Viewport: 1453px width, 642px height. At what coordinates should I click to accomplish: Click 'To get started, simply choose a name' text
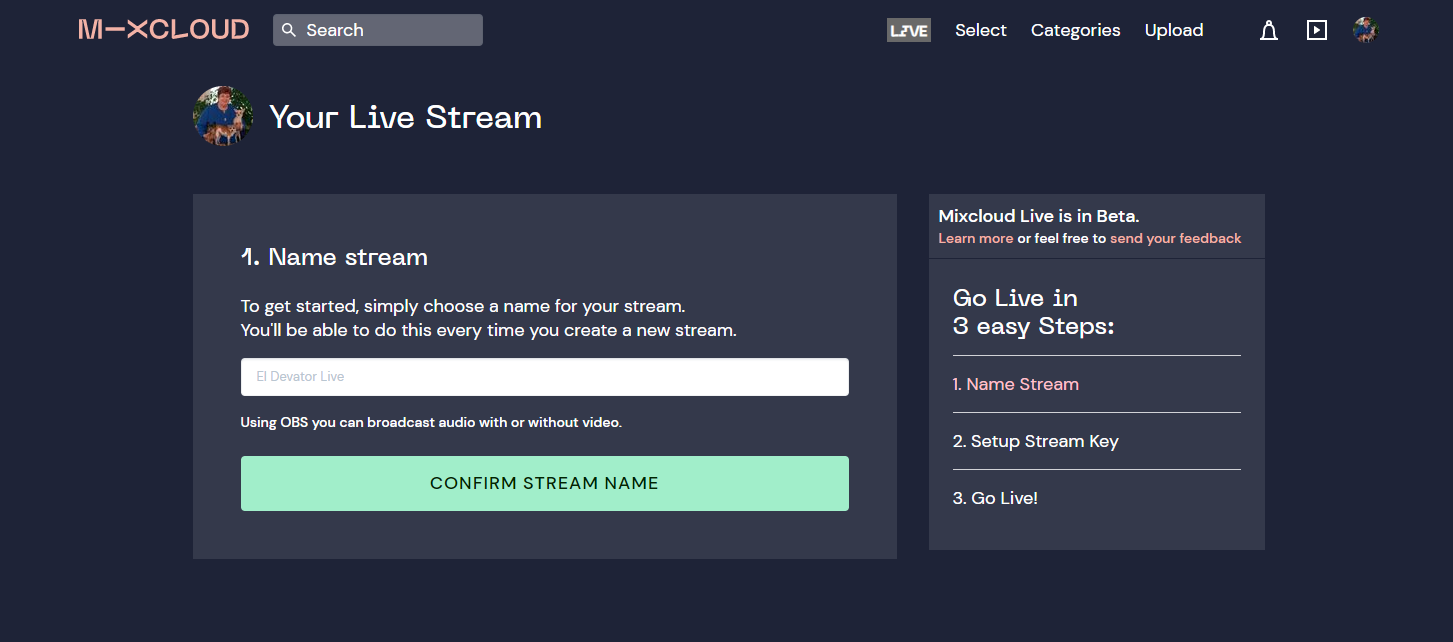(x=463, y=306)
